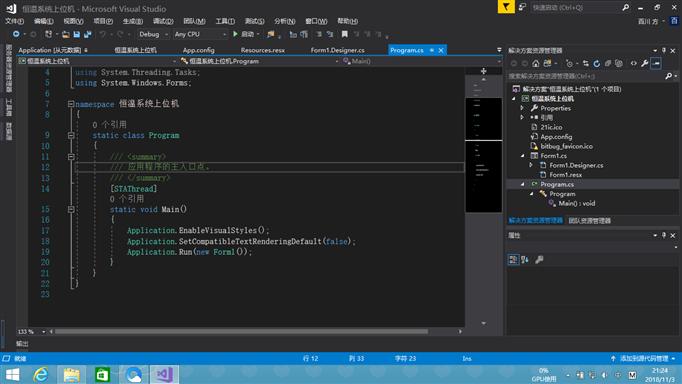682x384 pixels.
Task: Toggle auto-hide pin on Solution Explorer panel
Action: click(x=664, y=50)
